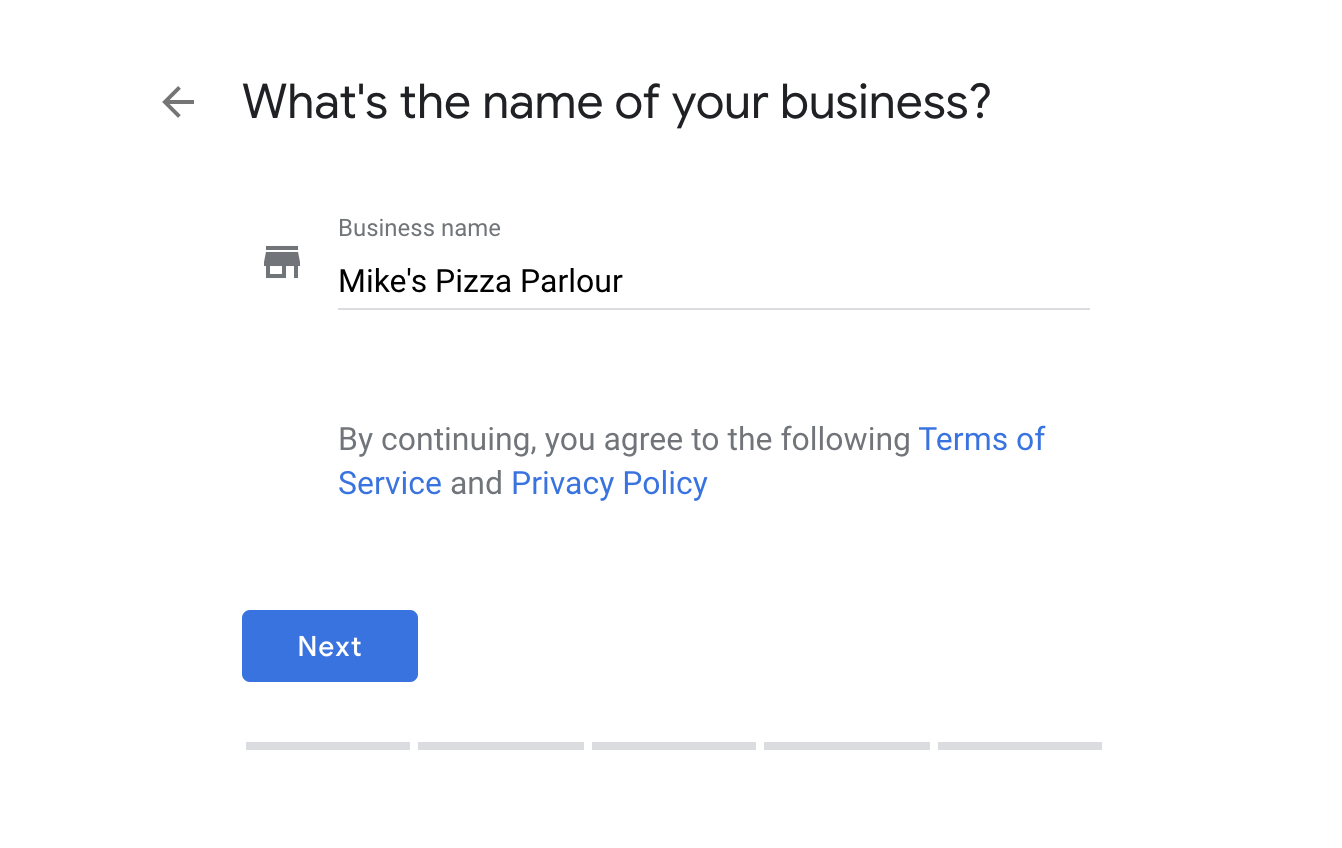Click the word "business?" in the heading

(x=885, y=102)
